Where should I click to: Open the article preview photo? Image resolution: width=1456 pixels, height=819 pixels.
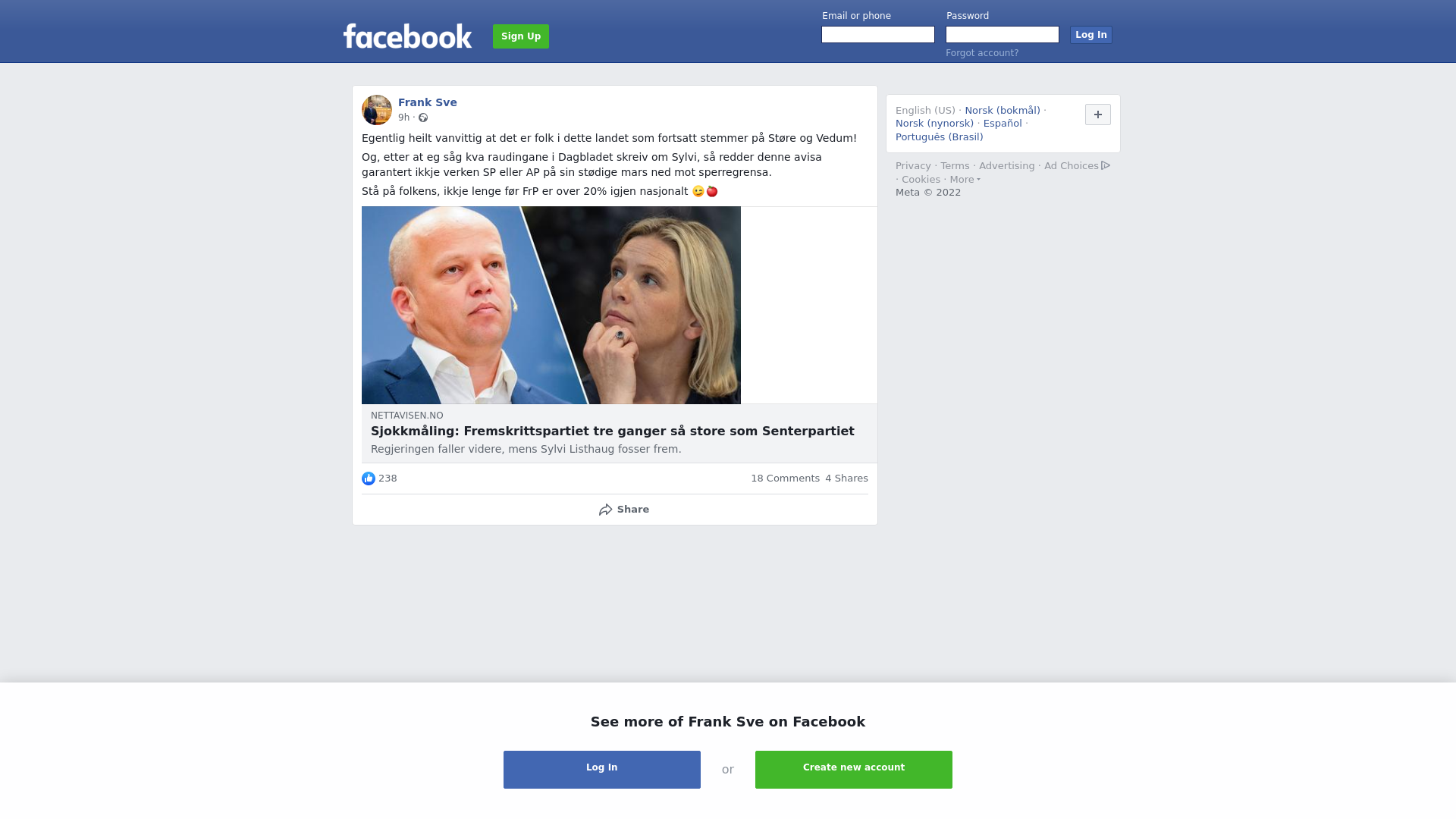[x=551, y=305]
